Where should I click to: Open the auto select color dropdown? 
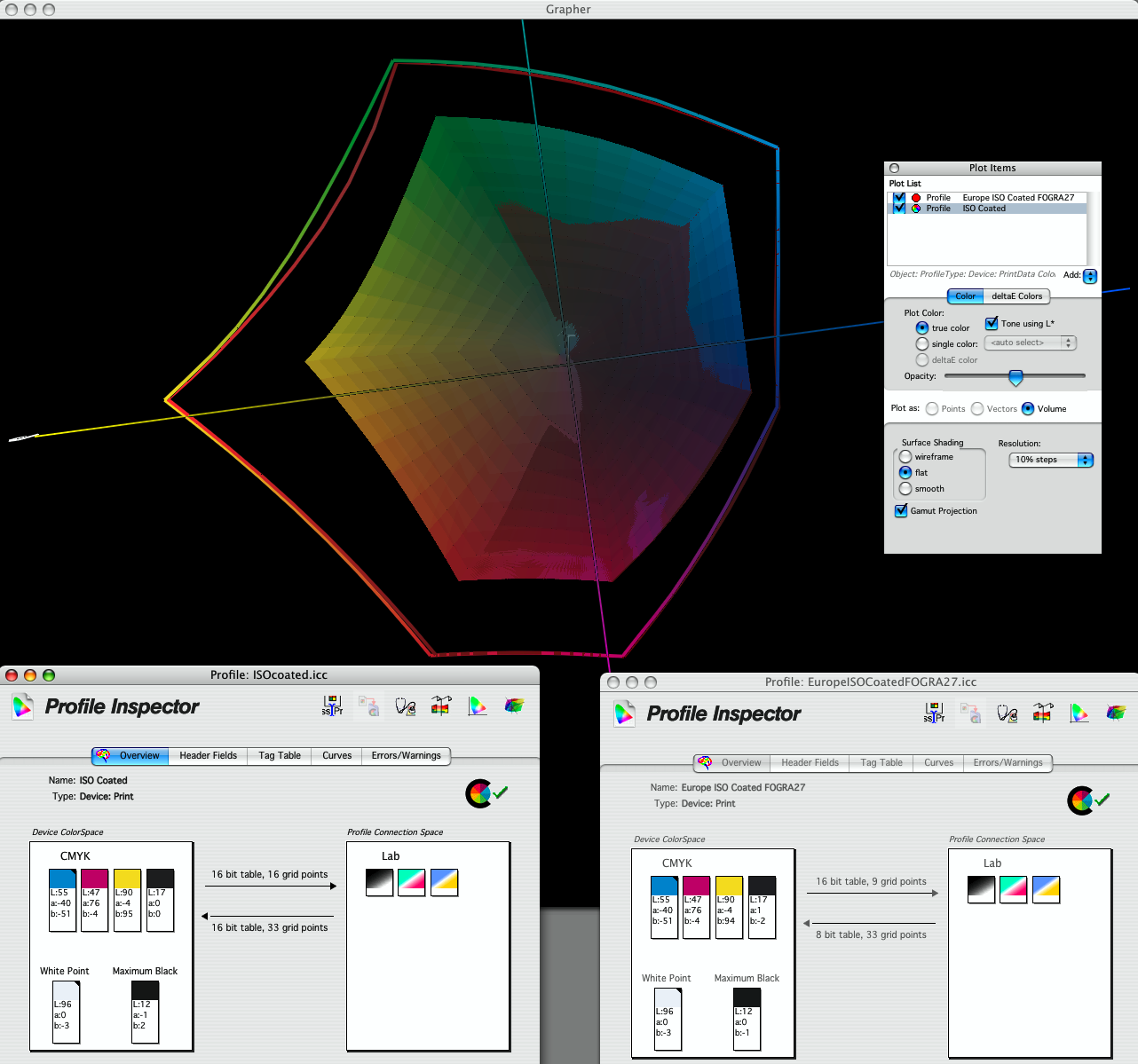pyautogui.click(x=1031, y=343)
